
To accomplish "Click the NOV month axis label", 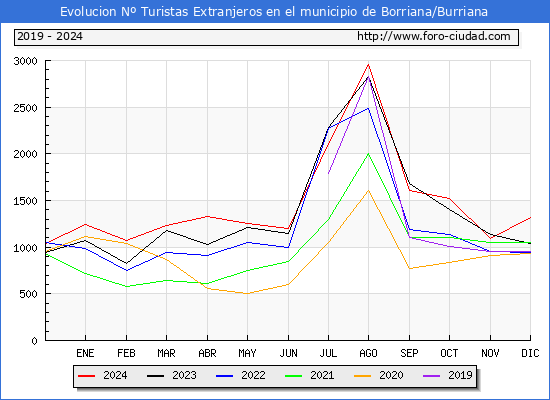I will [x=490, y=353].
